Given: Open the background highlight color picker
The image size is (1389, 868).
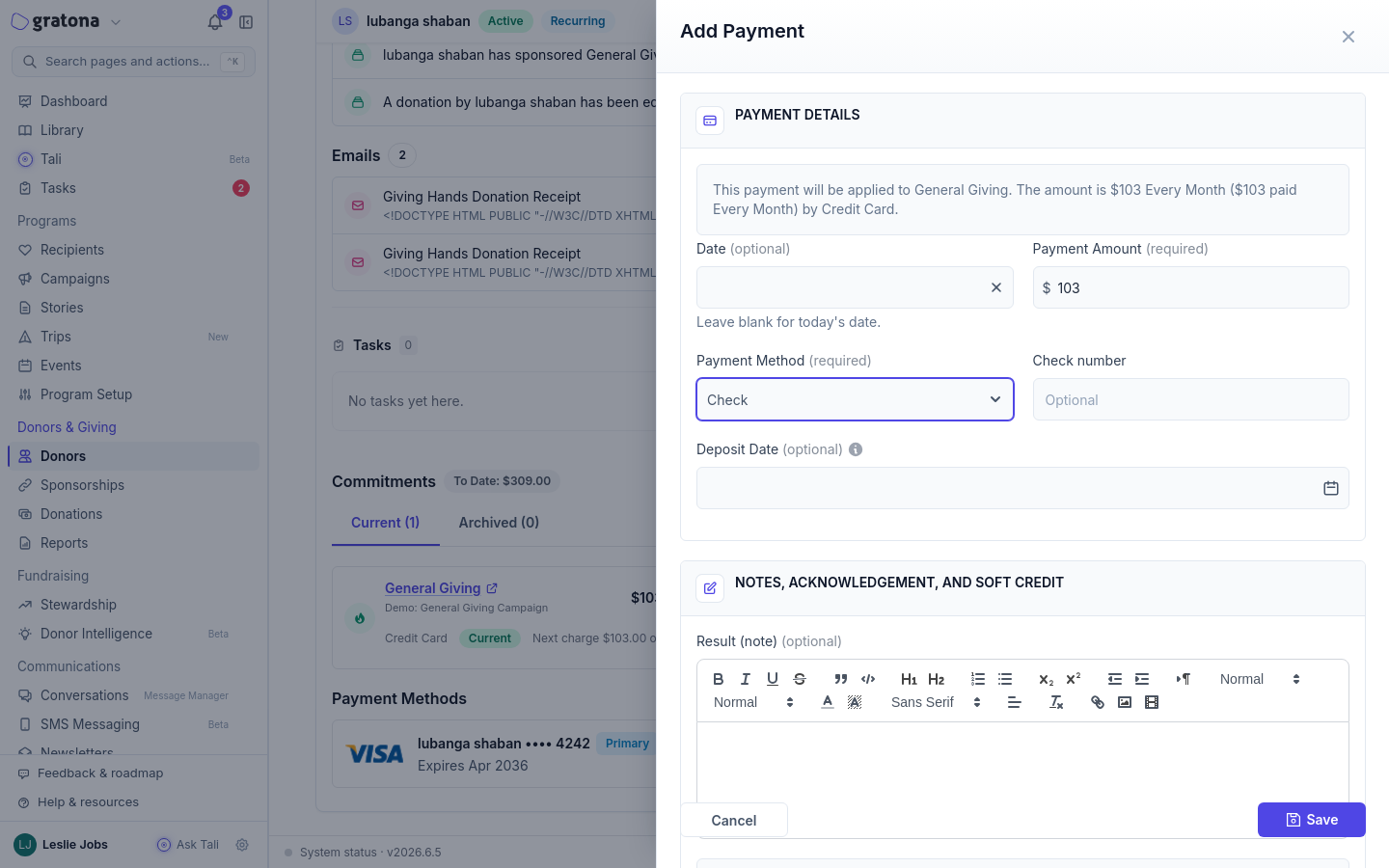Looking at the screenshot, I should [855, 702].
